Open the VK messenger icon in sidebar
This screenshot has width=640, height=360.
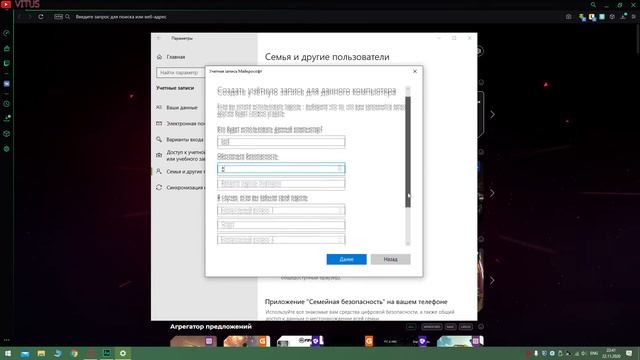pyautogui.click(x=7, y=84)
